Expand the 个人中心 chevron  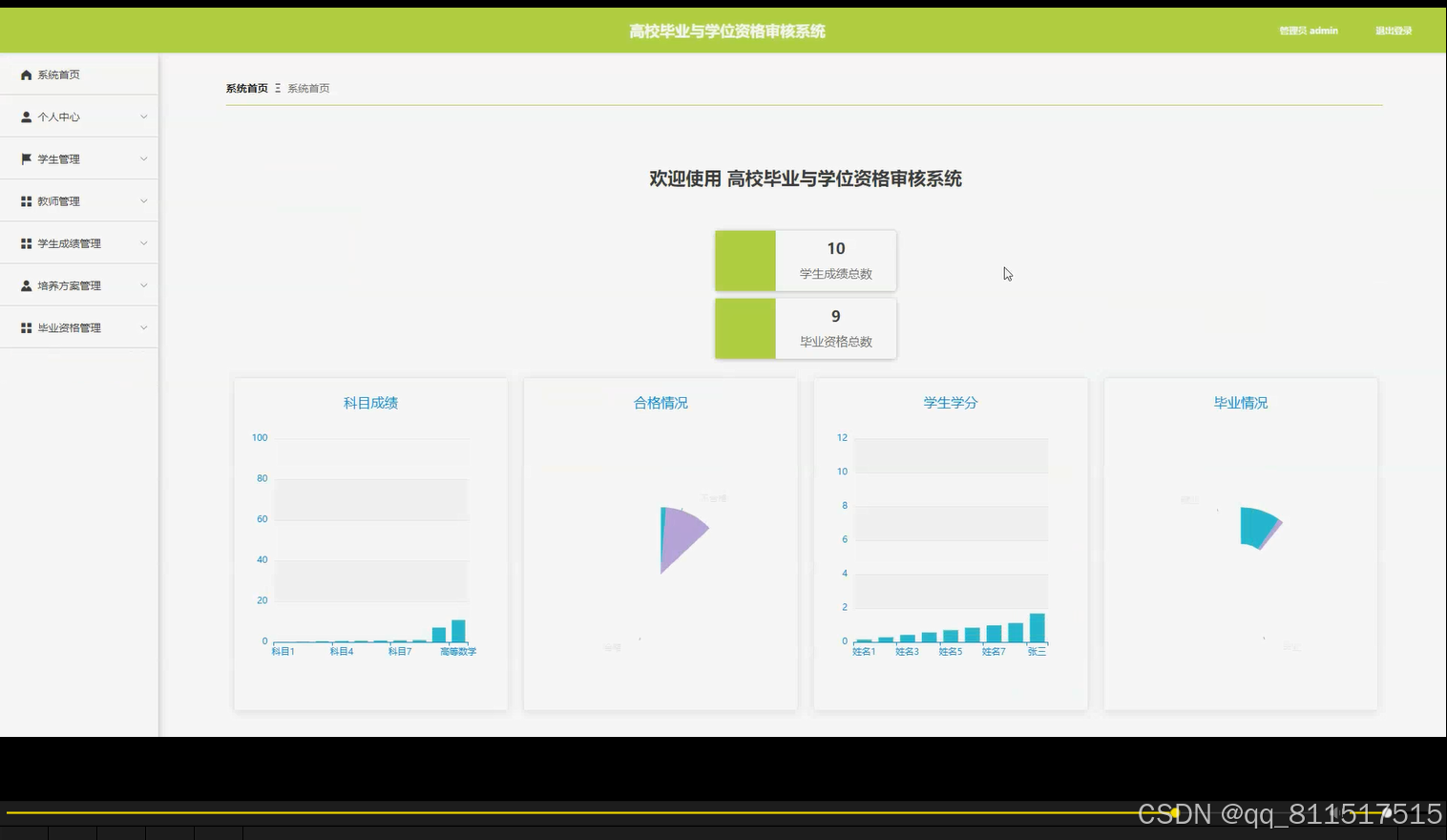tap(144, 116)
